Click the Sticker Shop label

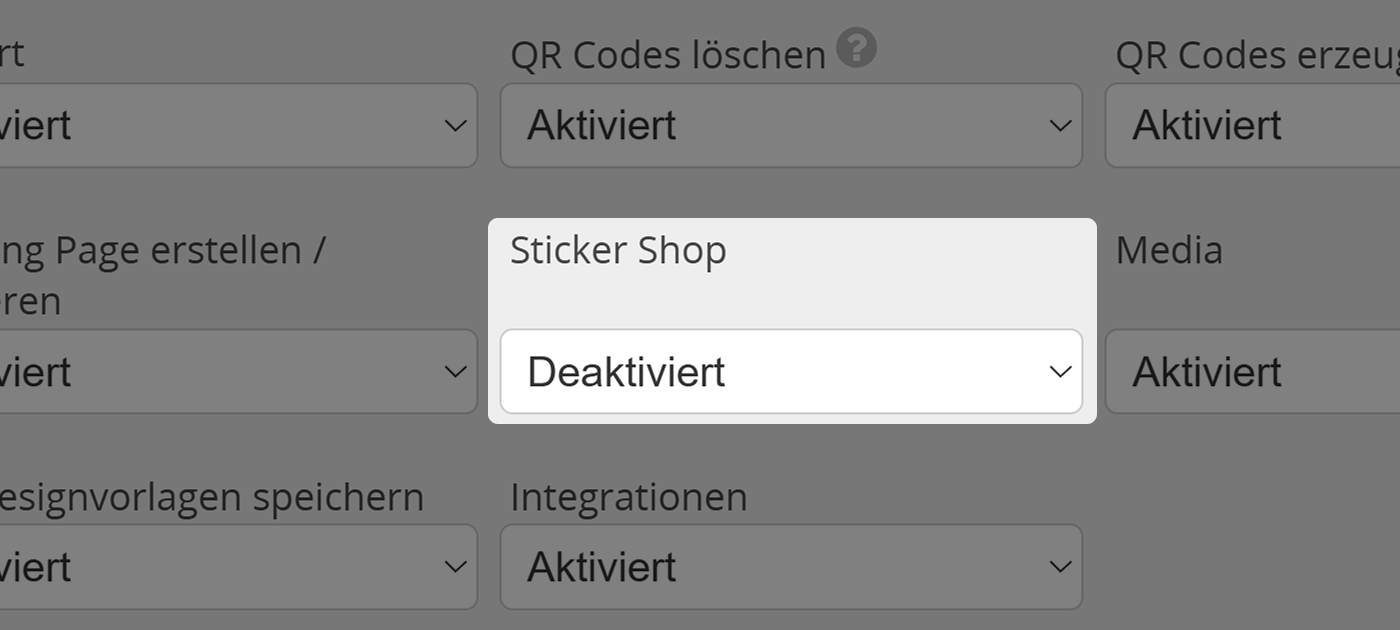click(618, 250)
